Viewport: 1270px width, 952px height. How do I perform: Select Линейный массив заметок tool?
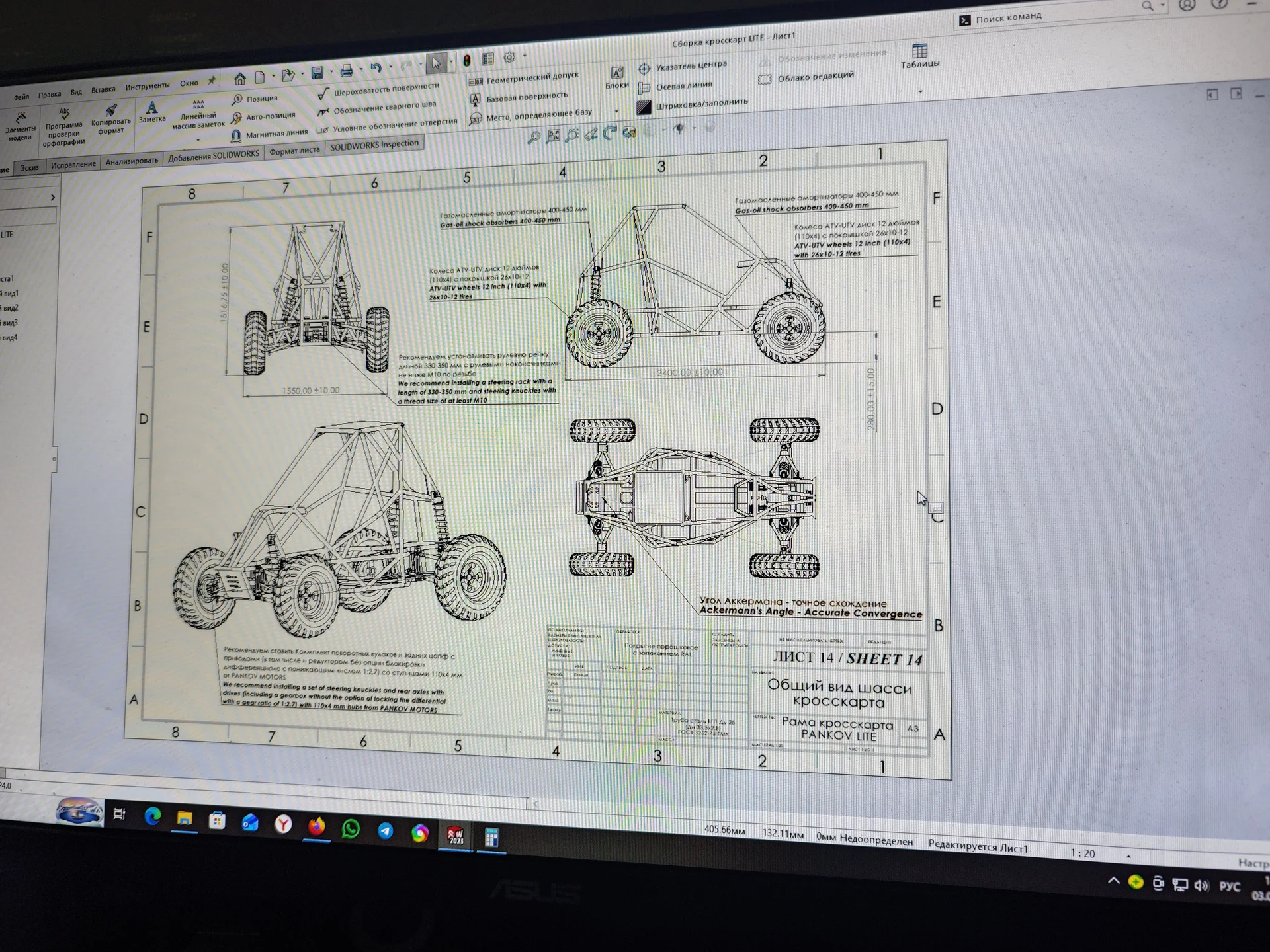(198, 113)
